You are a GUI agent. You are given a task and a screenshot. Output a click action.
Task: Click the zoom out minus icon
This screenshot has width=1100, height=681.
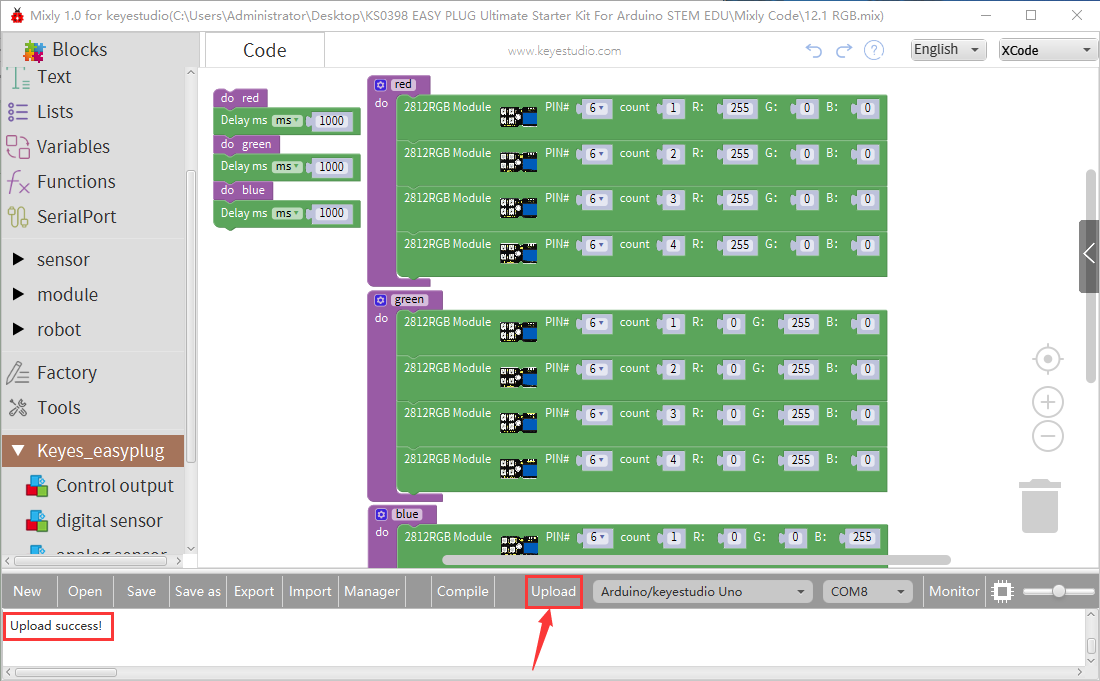[x=1047, y=436]
